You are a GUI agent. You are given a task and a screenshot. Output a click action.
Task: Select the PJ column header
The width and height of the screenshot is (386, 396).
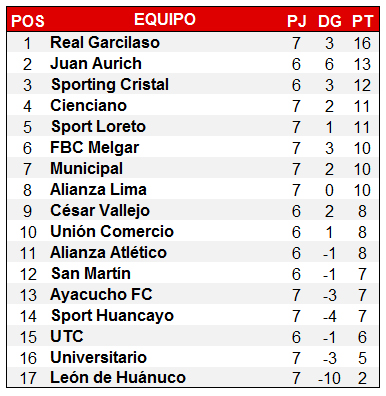click(297, 21)
